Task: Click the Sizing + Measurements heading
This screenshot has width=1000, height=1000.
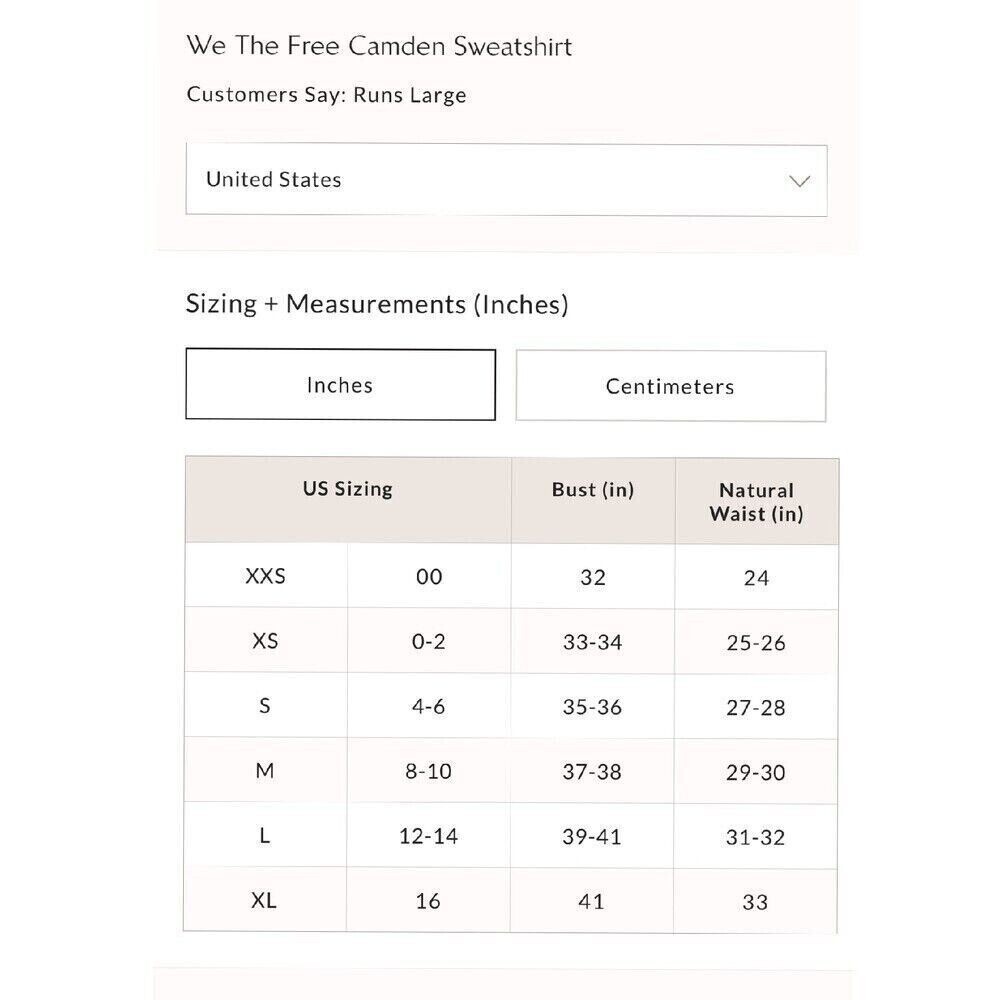Action: 377,304
